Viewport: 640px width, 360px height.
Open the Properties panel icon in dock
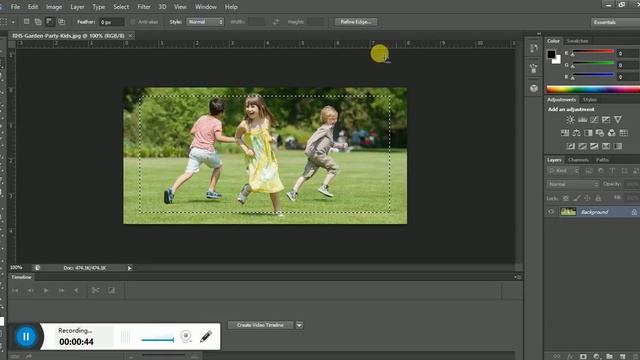(533, 69)
